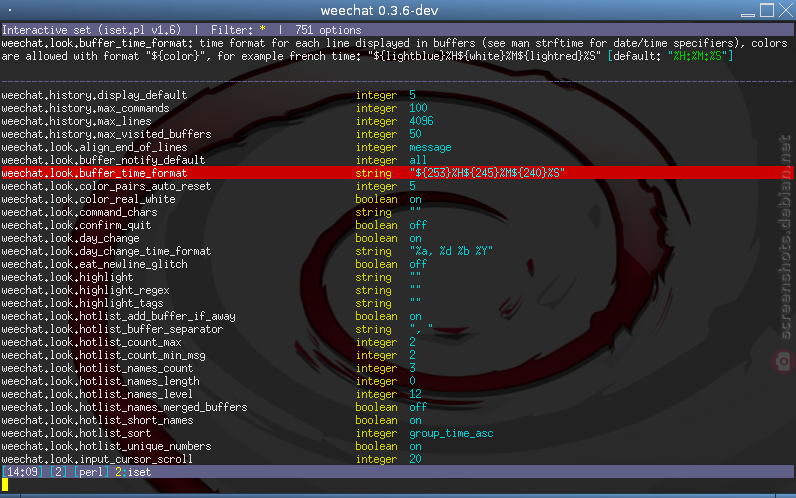Viewport: 796px width, 498px height.
Task: Select the weechat.history.max_lines option
Action: pos(398,121)
